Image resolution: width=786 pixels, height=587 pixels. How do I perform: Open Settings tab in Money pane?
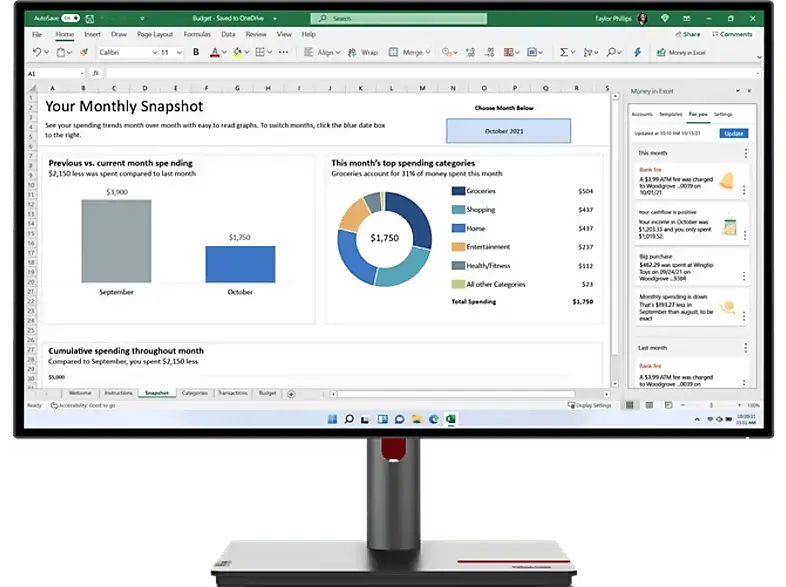[723, 114]
